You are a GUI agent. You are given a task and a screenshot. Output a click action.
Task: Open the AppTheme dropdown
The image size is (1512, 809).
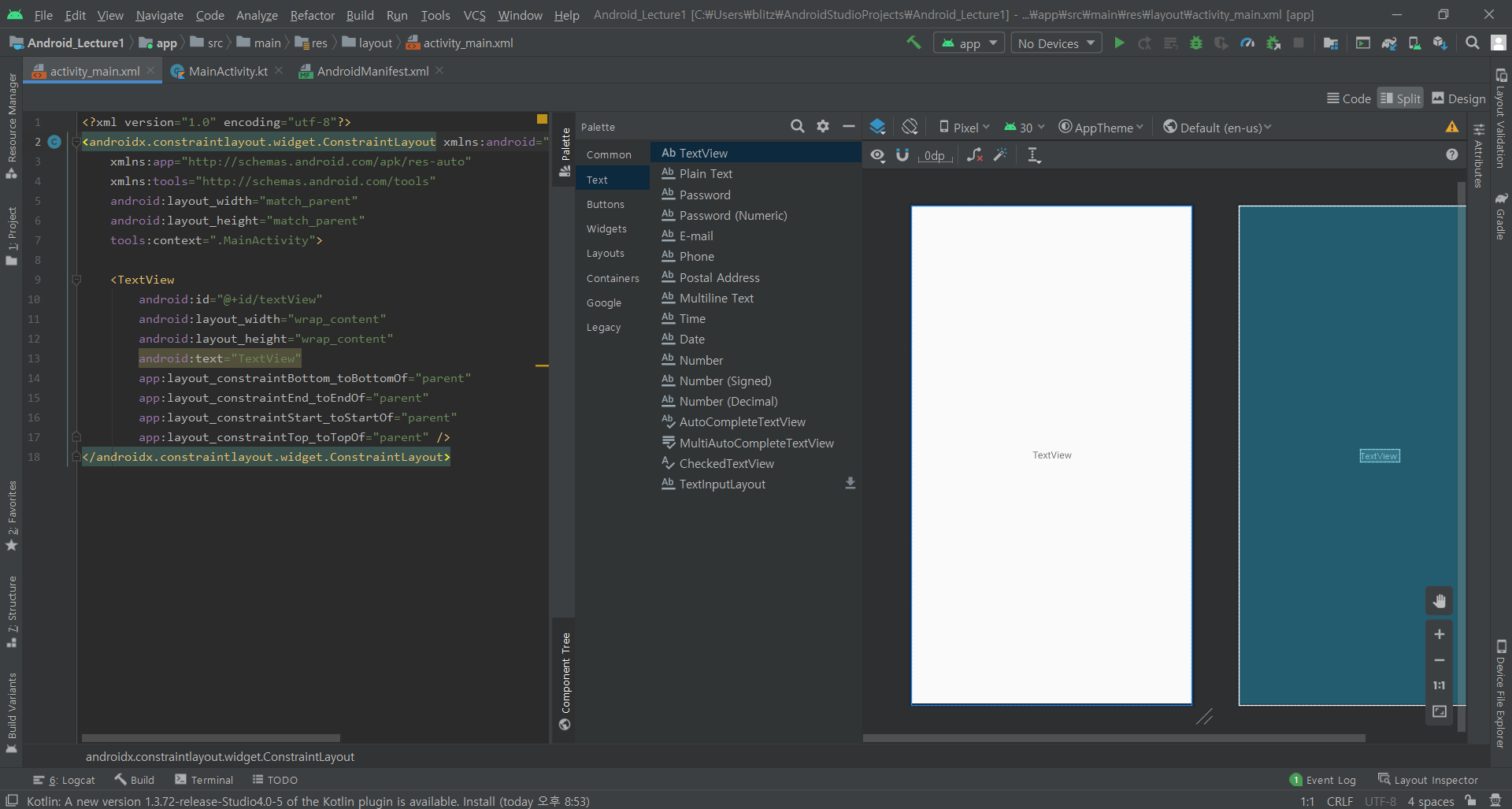pos(1100,127)
